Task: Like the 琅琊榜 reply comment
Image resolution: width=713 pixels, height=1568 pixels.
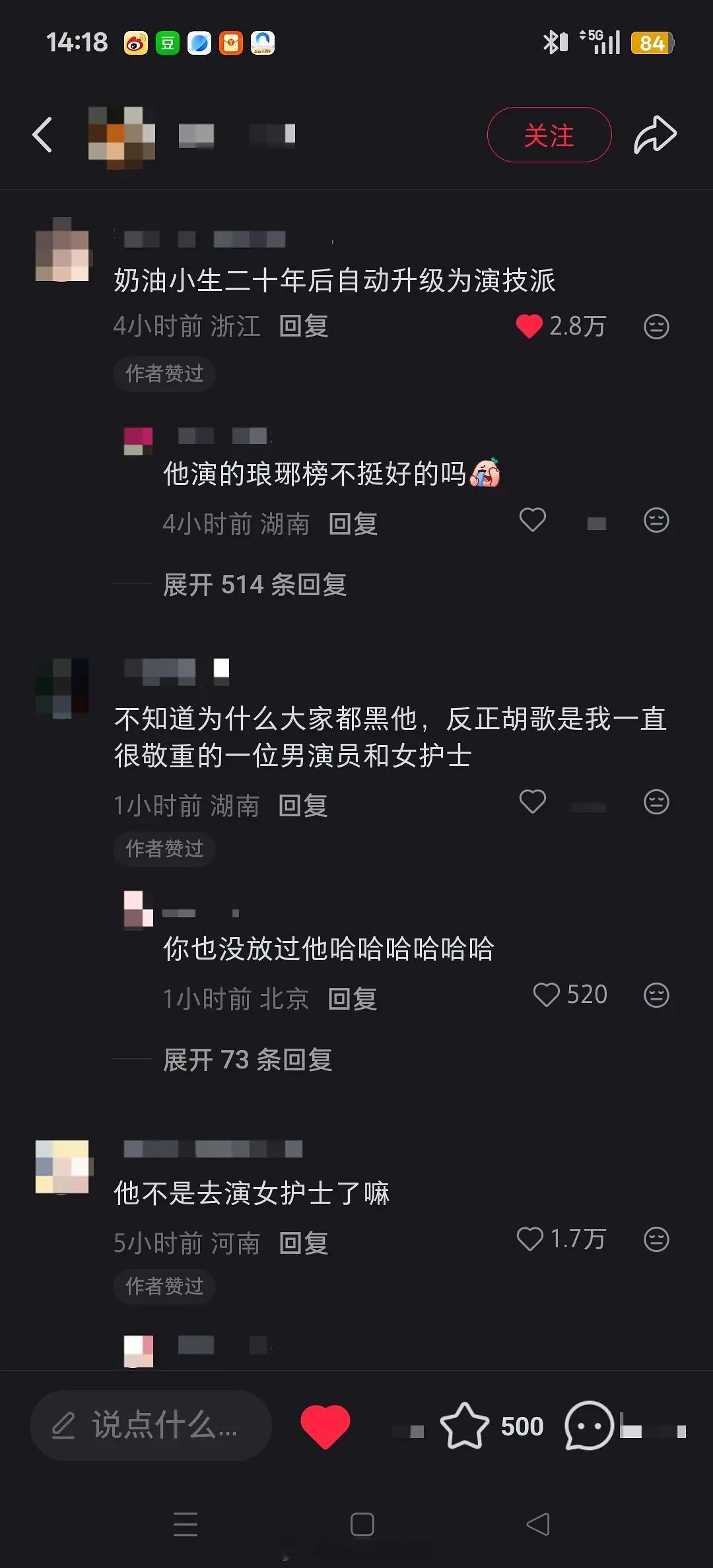Action: click(533, 520)
